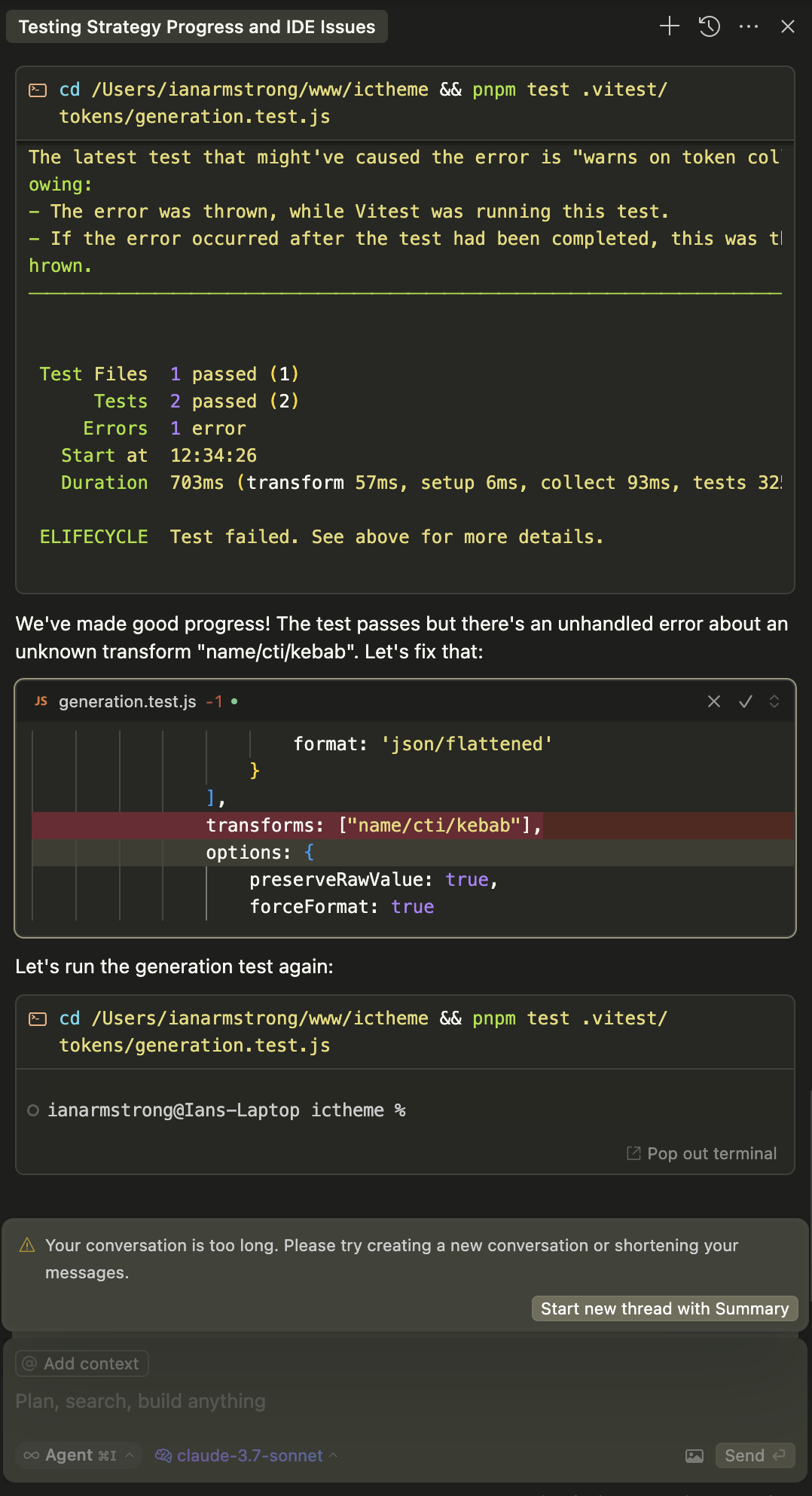
Task: Open the more options ellipsis menu
Action: (749, 27)
